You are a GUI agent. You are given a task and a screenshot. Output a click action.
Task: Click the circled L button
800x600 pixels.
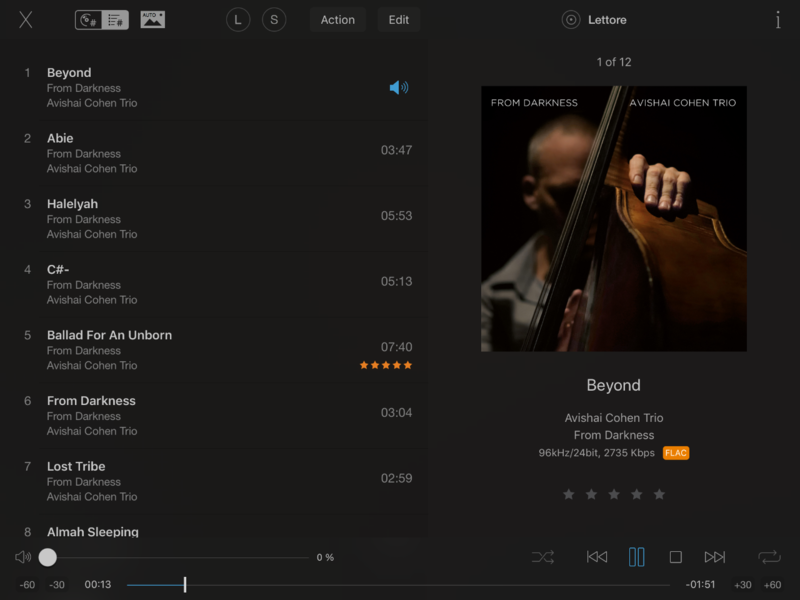coord(238,20)
